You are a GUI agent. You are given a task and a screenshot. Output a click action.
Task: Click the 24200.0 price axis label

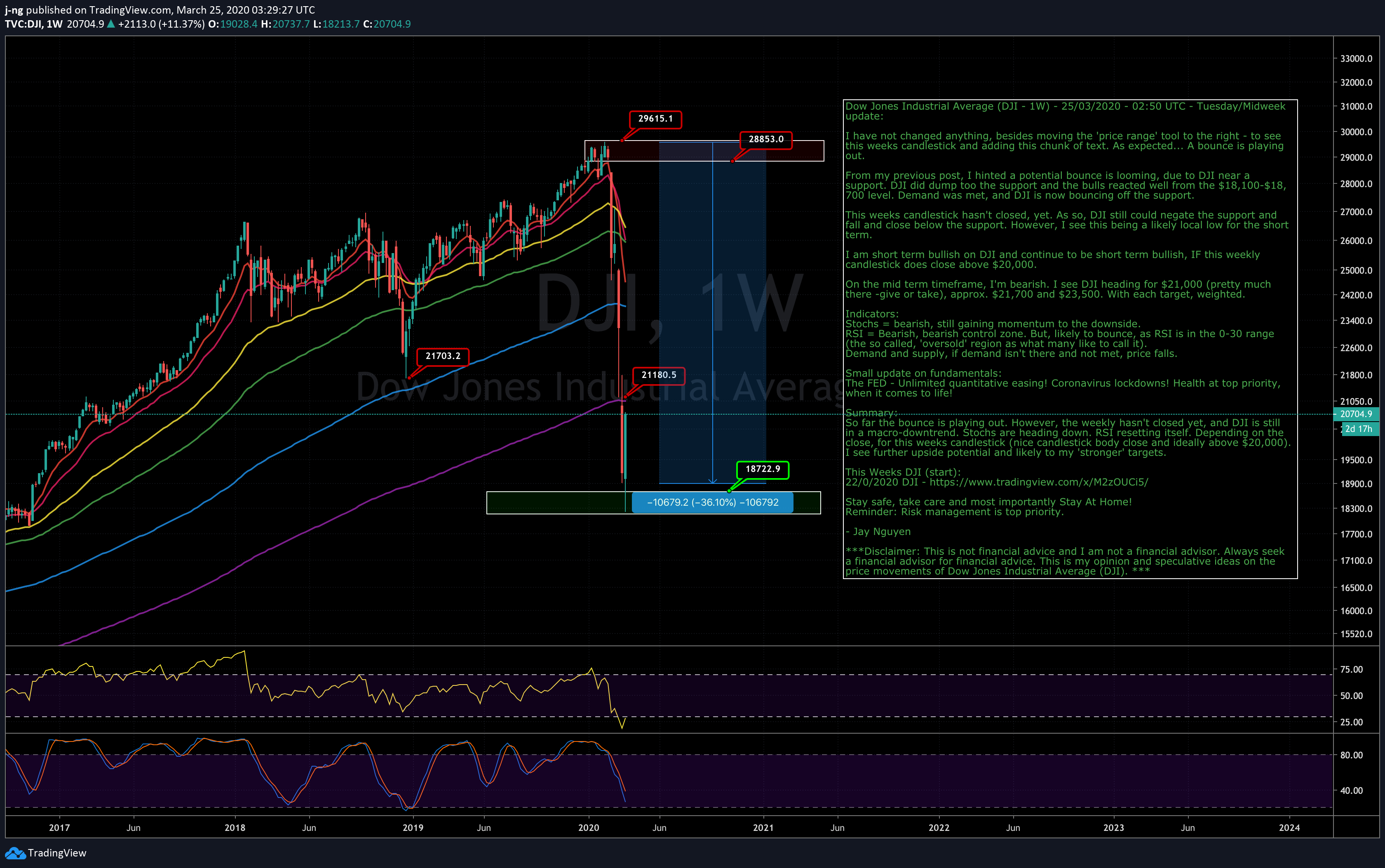pos(1356,295)
